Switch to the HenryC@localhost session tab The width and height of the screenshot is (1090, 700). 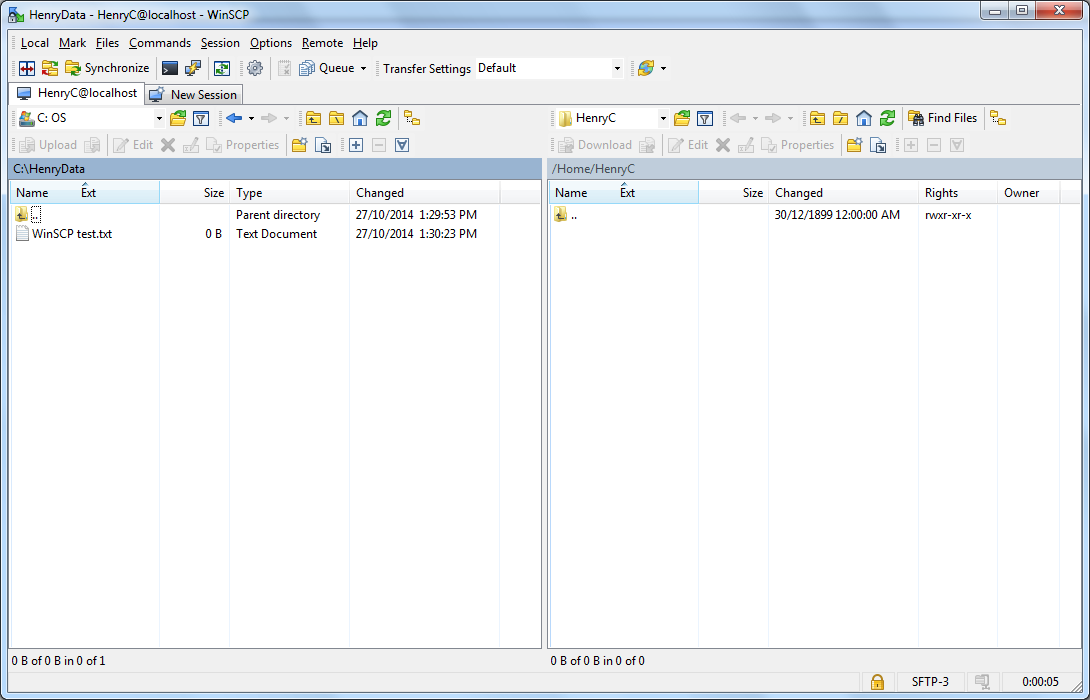click(x=76, y=93)
